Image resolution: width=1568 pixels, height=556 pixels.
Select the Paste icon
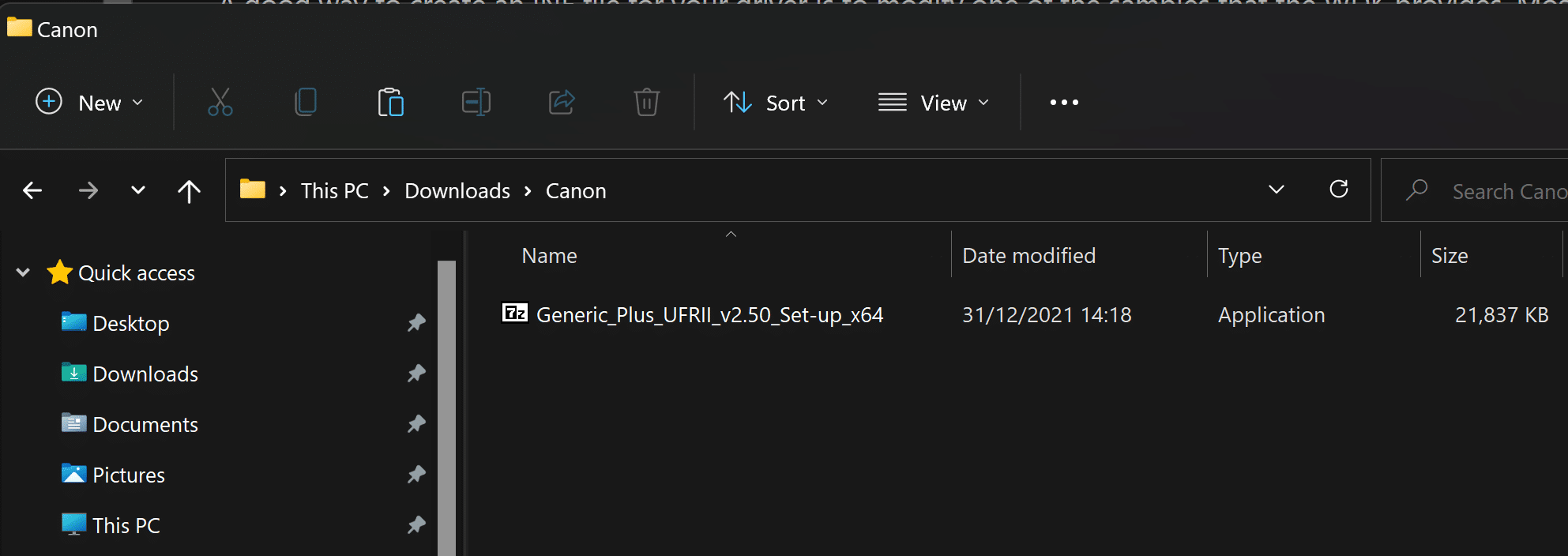[390, 102]
